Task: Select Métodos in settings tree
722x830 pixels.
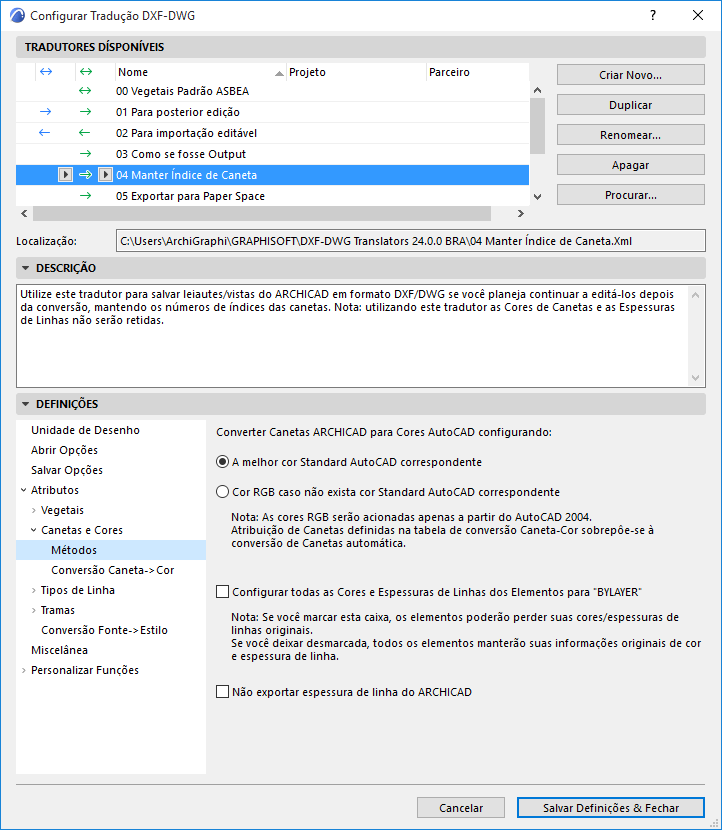Action: pos(111,550)
